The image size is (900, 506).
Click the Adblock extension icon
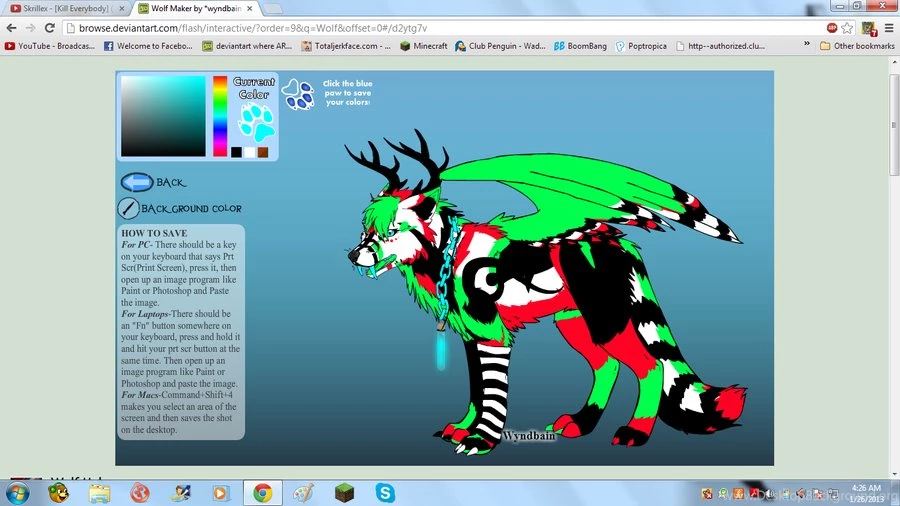point(832,28)
